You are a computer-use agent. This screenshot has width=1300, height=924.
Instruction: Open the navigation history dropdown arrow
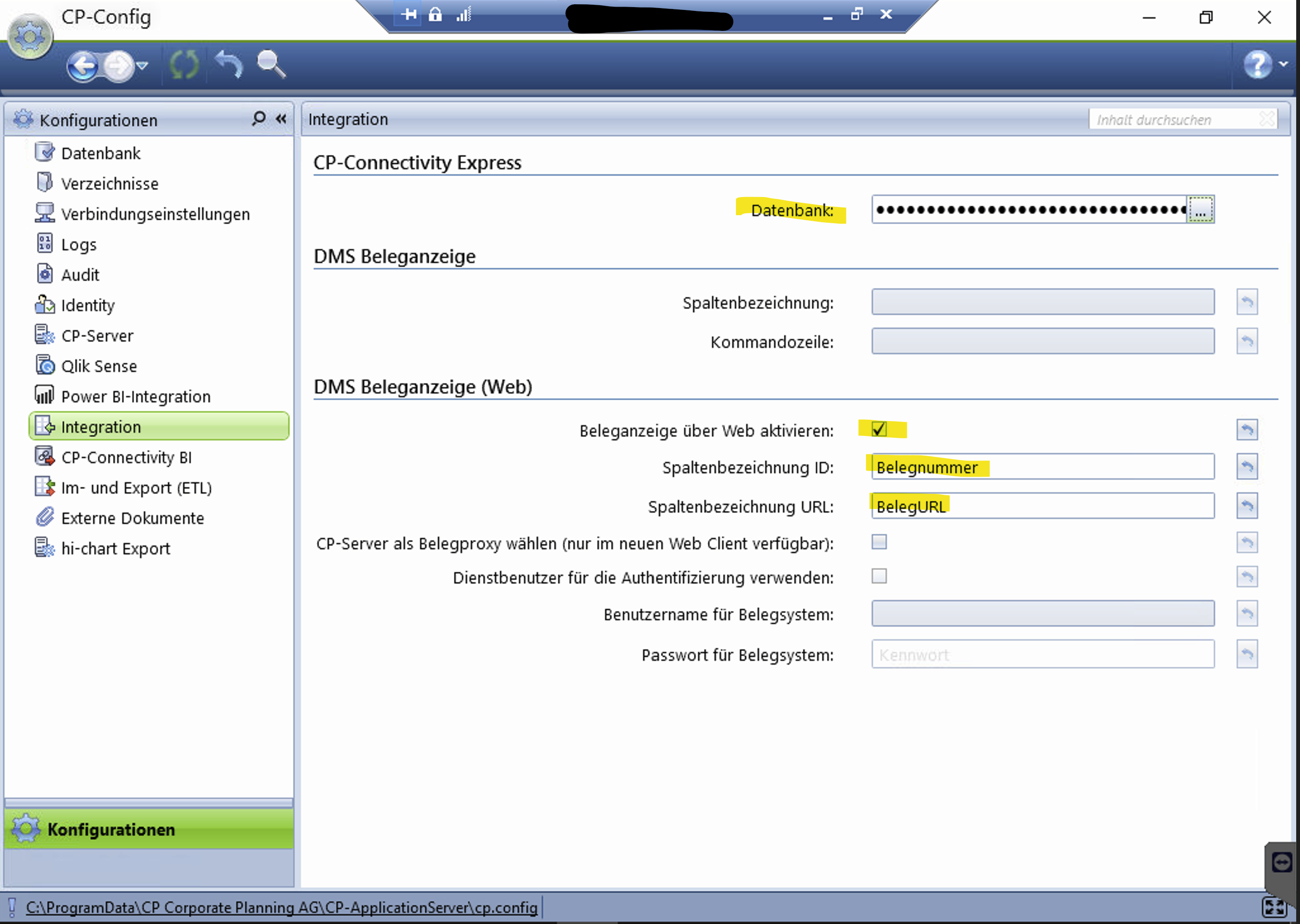coord(143,66)
